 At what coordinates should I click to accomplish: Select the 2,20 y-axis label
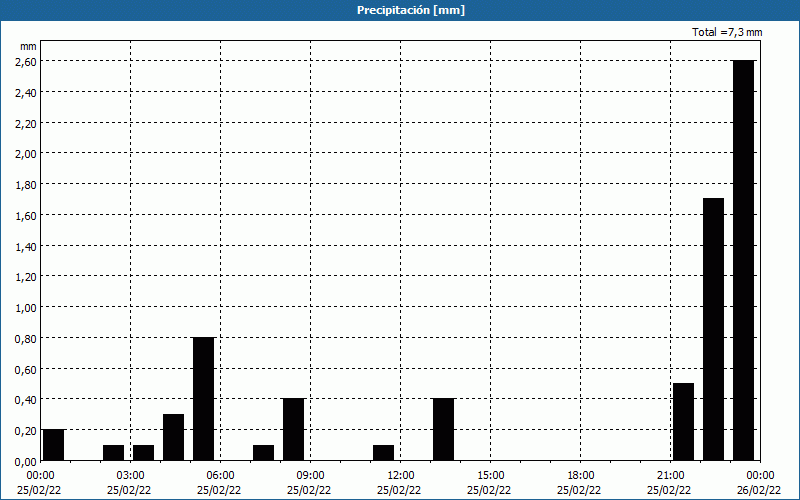26,123
